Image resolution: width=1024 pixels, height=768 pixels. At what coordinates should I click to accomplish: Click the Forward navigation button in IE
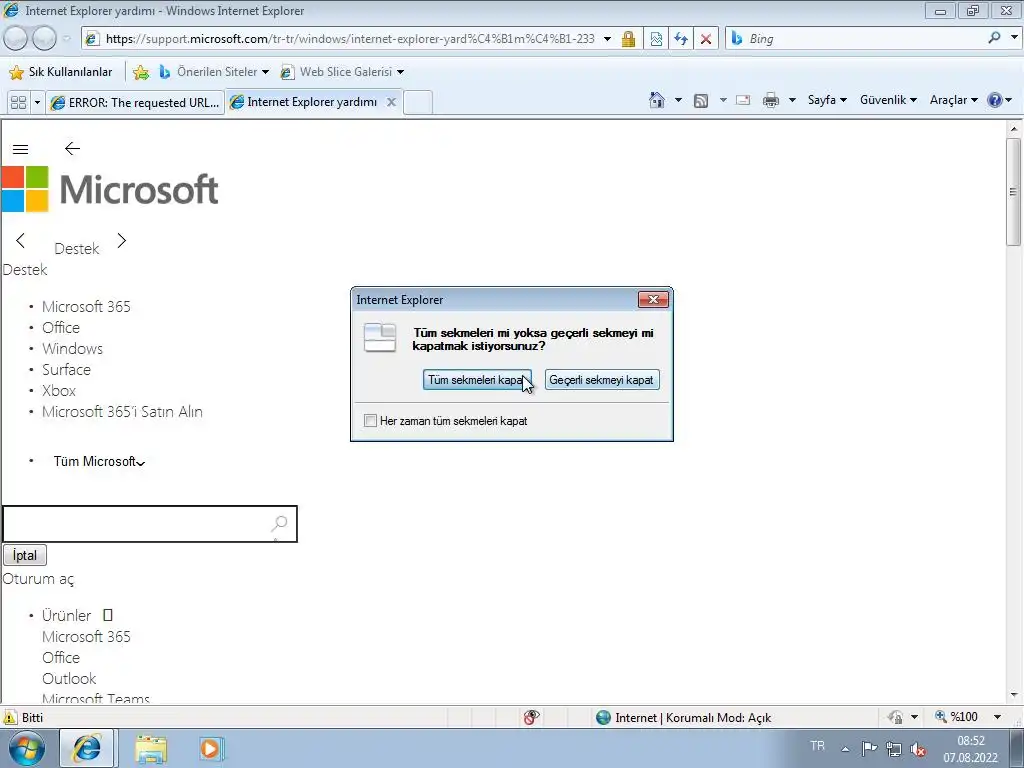tap(44, 39)
